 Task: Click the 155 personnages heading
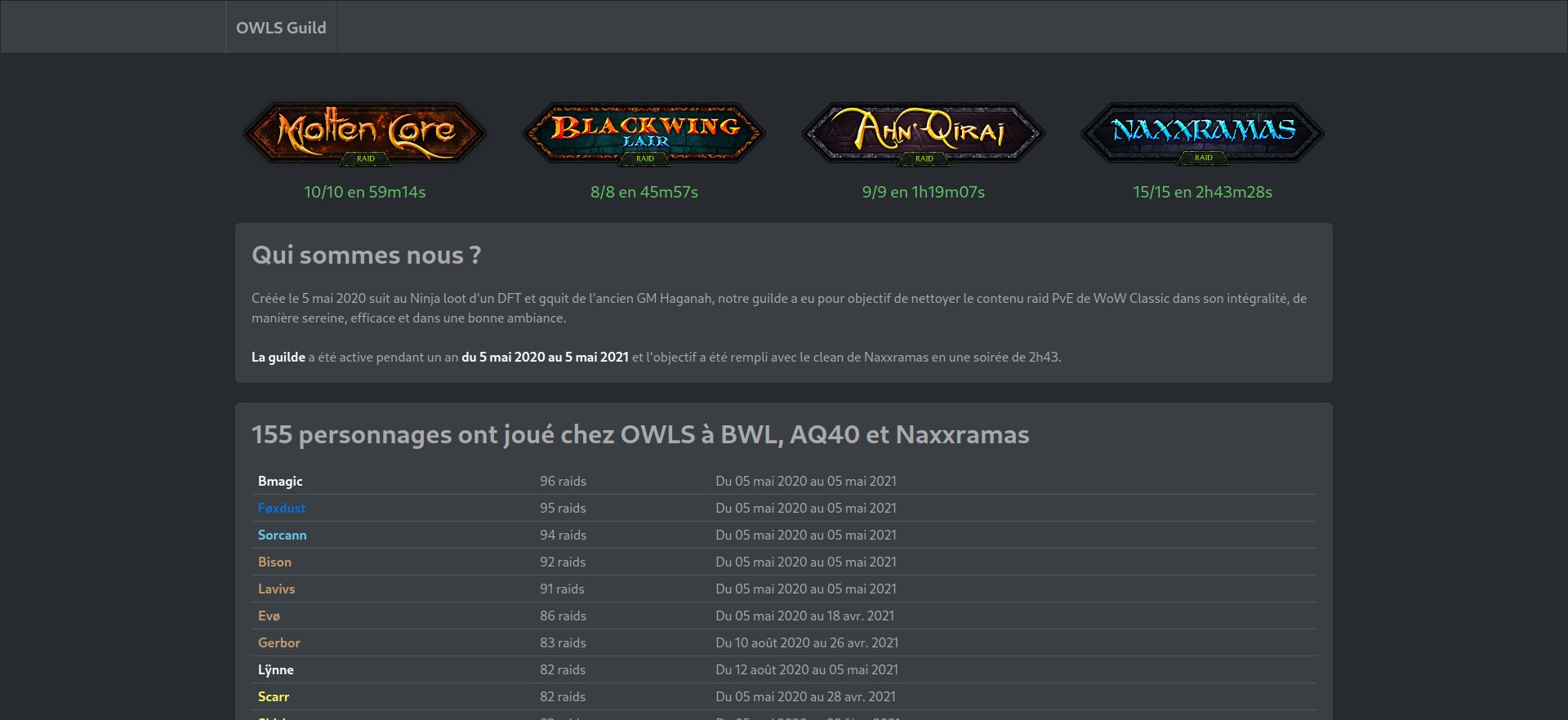coord(640,435)
